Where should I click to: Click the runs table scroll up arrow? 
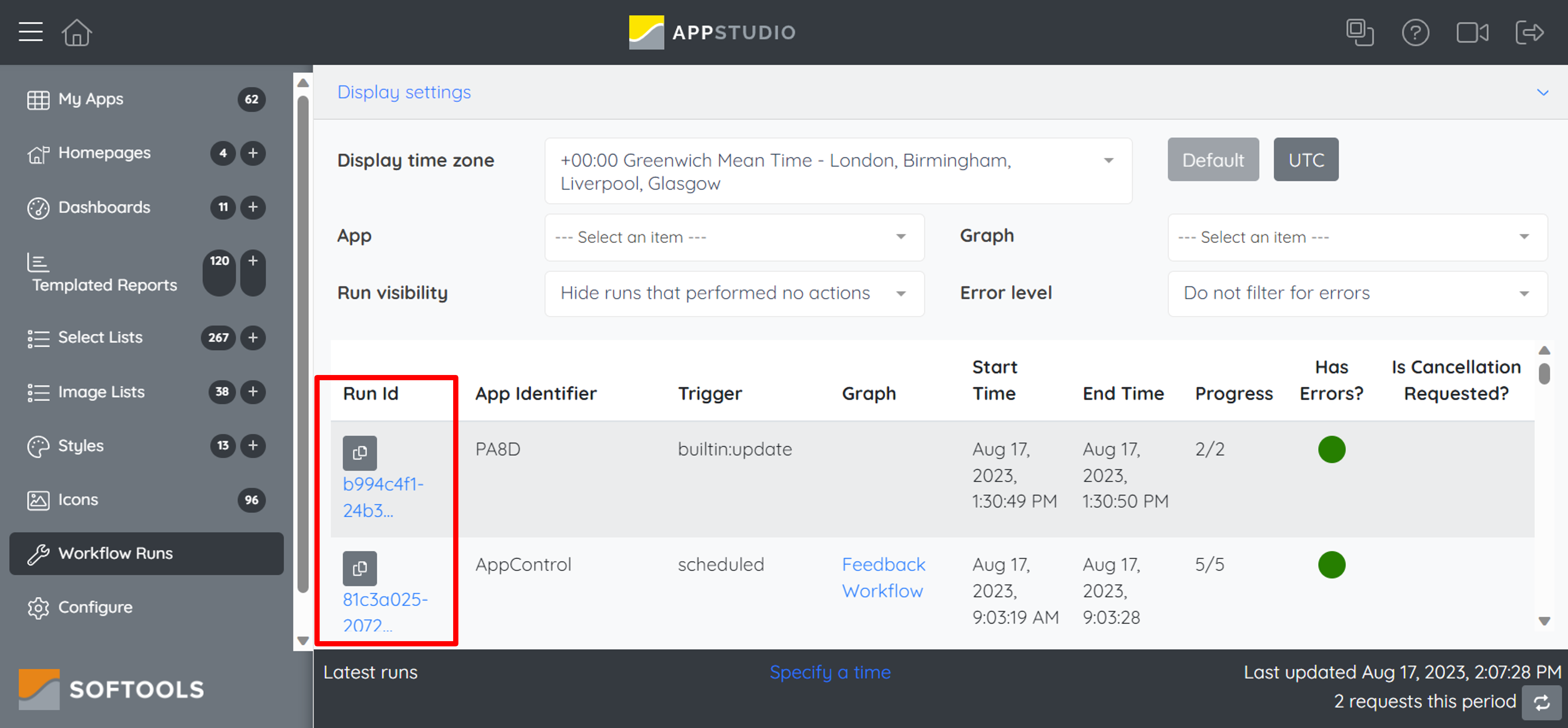click(1544, 350)
